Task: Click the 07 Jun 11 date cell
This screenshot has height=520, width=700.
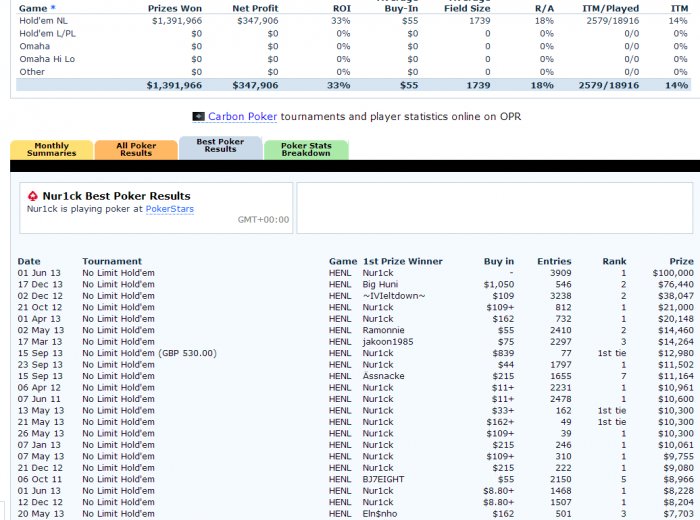Action: (39, 399)
